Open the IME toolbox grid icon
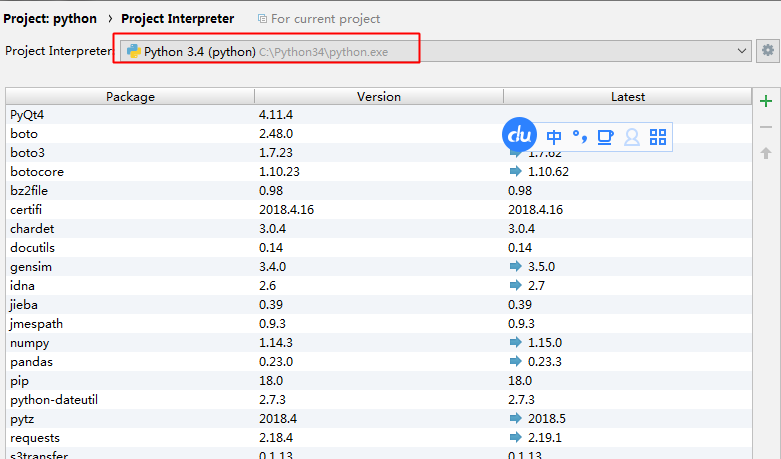The width and height of the screenshot is (781, 459). 657,137
